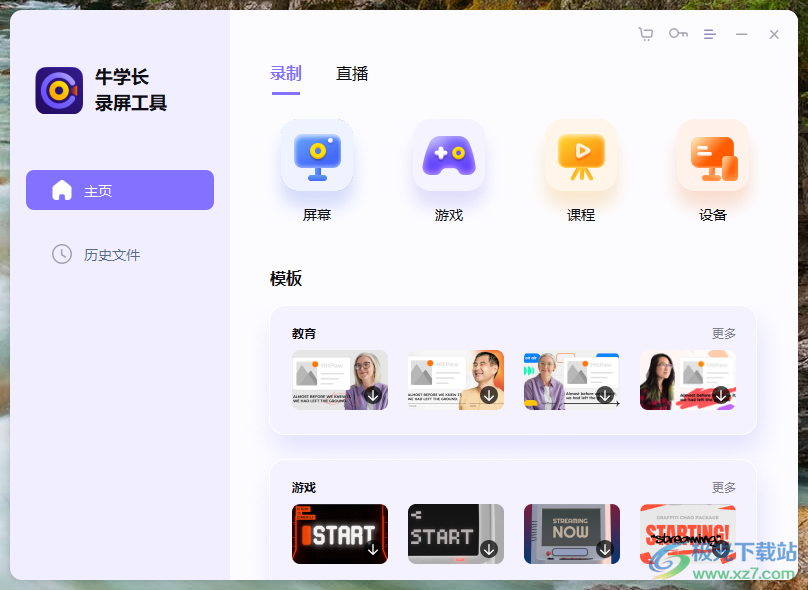Switch to the 录制 tab
Screen dimensions: 808x590
click(x=286, y=74)
